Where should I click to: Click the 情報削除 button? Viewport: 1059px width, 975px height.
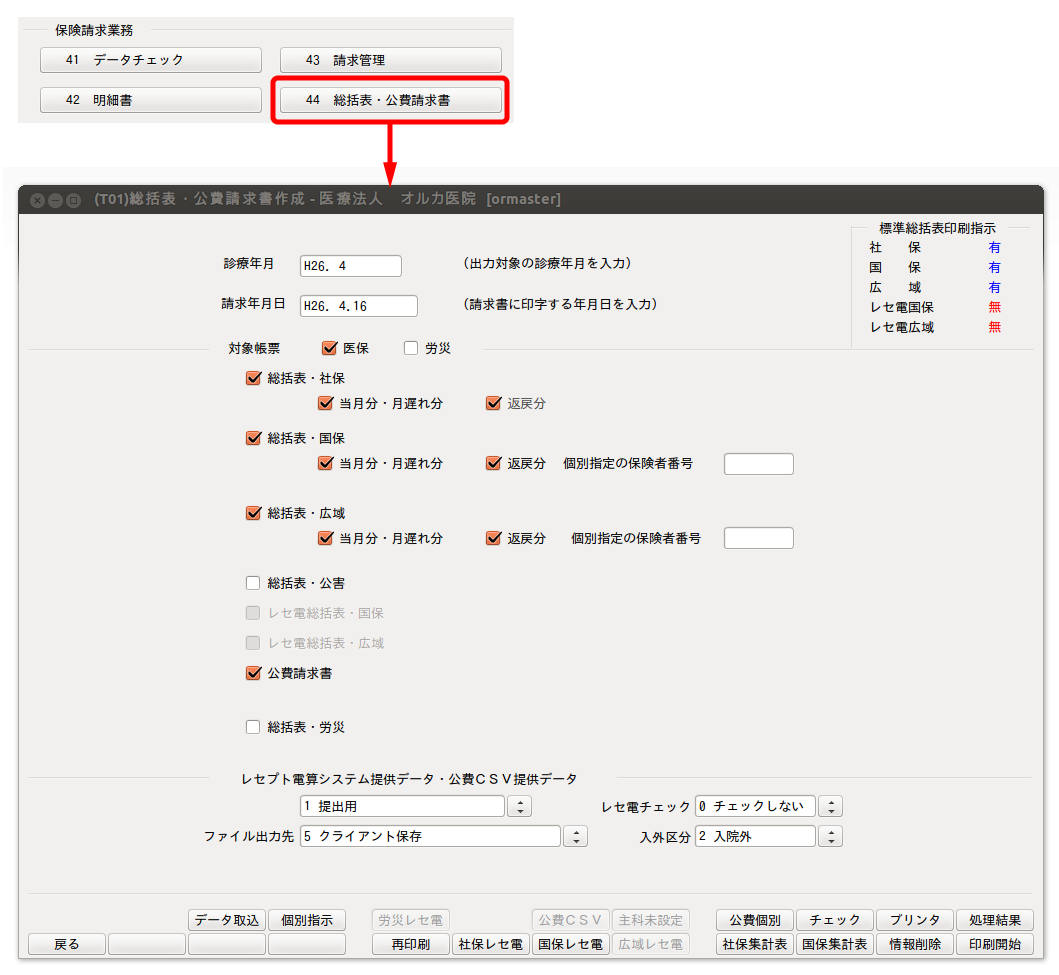pos(914,944)
